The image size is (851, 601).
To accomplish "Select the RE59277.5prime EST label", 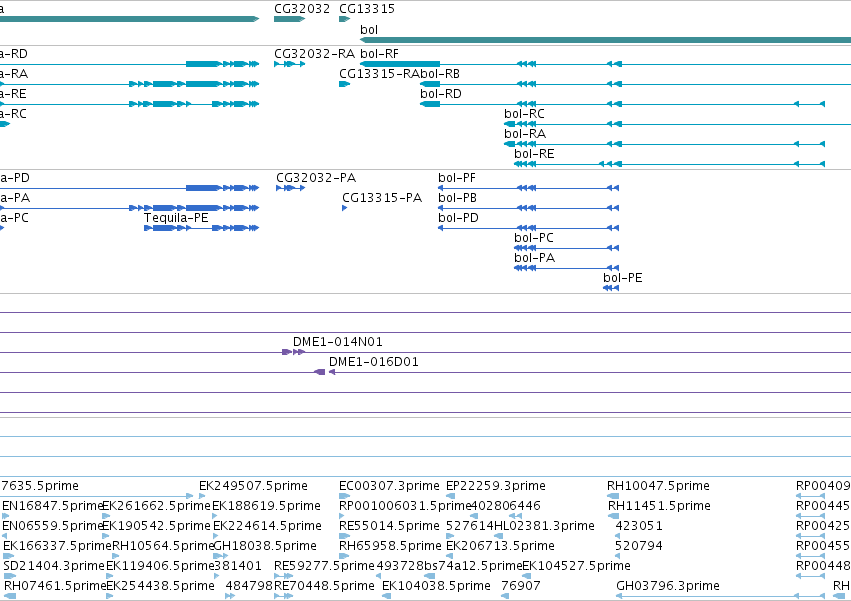I will click(x=325, y=566).
